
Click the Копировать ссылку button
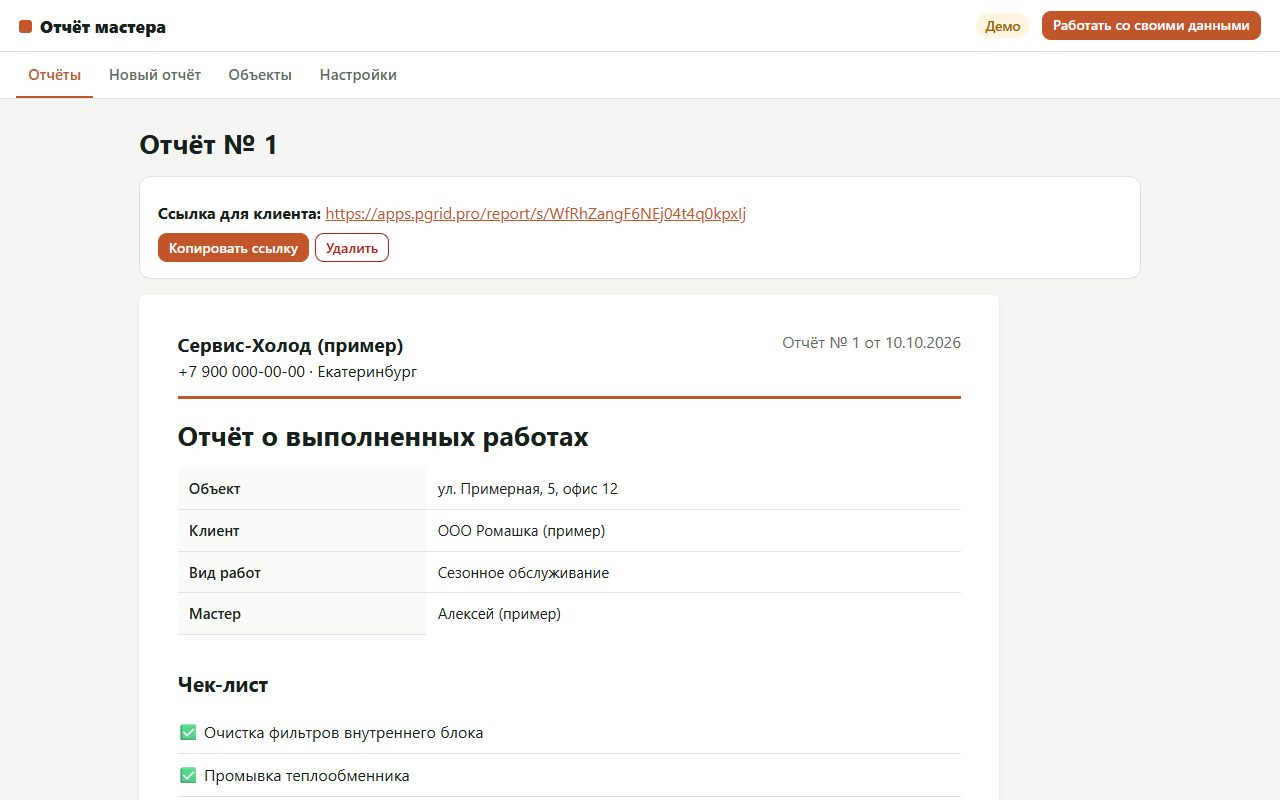pos(233,248)
